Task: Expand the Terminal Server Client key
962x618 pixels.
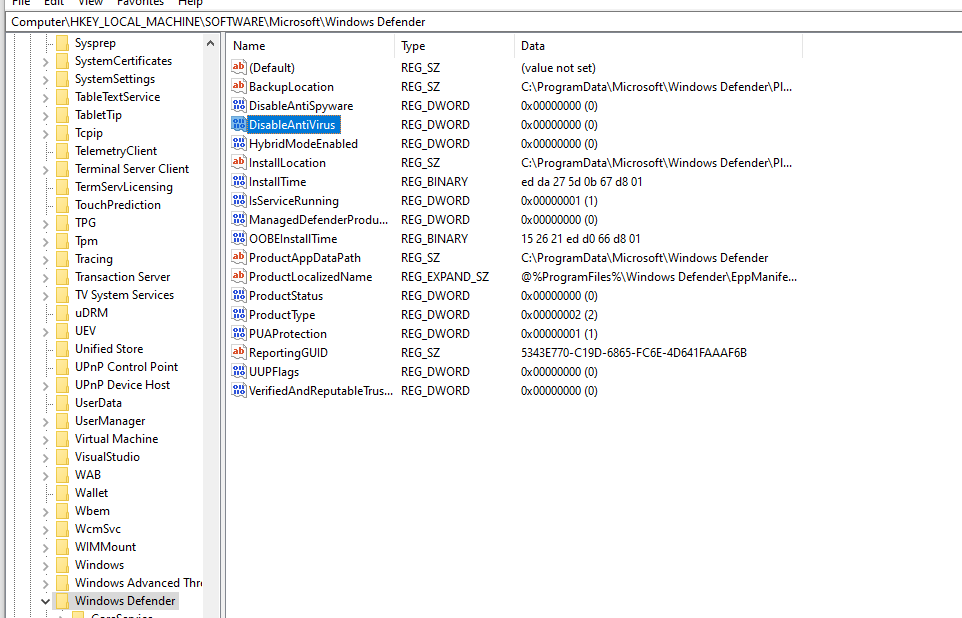Action: [x=45, y=169]
